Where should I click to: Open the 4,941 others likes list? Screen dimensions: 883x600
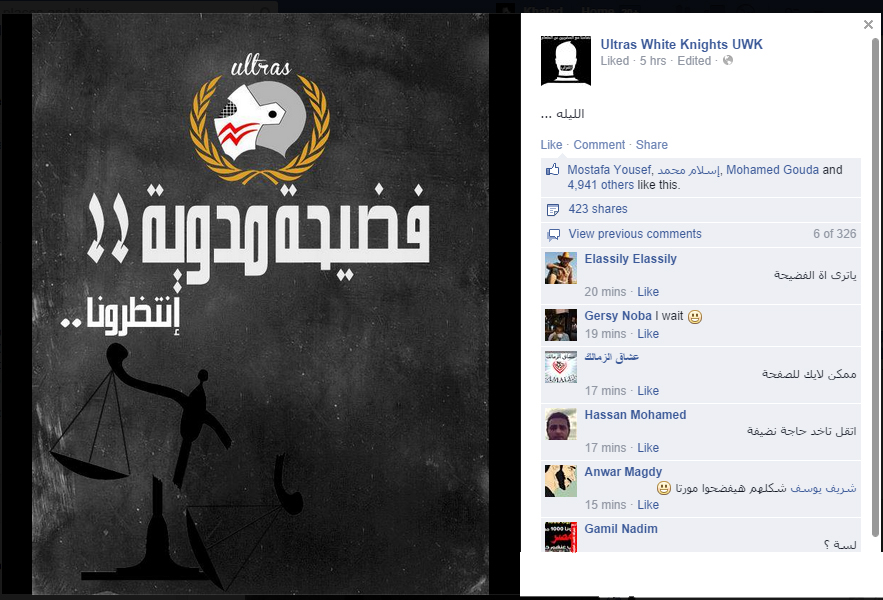pos(600,185)
